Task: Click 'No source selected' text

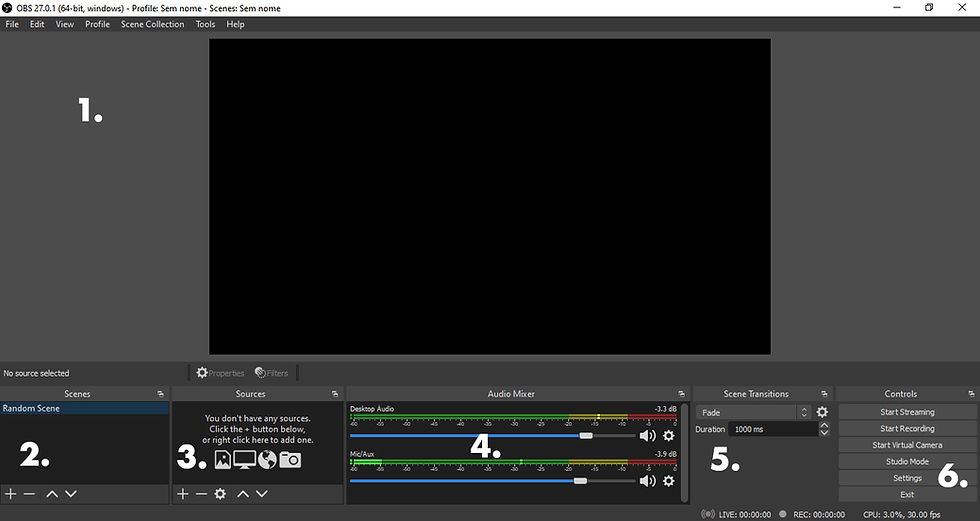Action: (36, 373)
